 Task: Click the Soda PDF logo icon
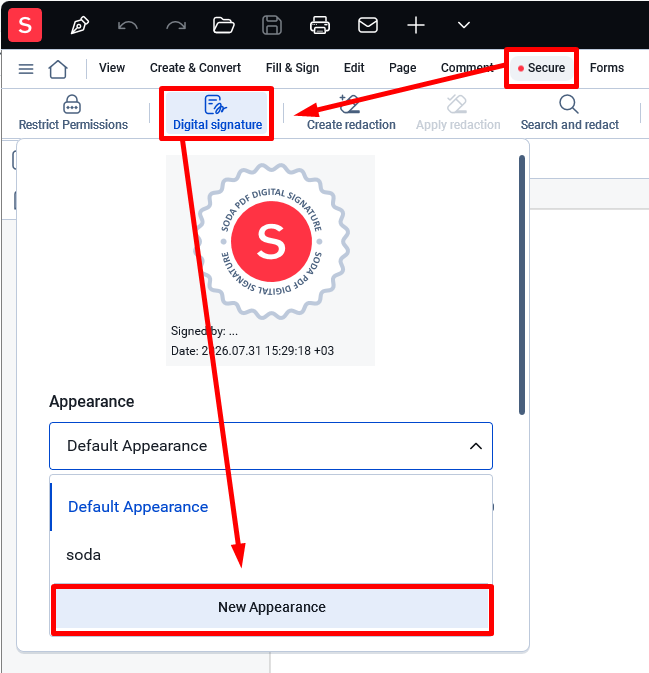(x=25, y=25)
